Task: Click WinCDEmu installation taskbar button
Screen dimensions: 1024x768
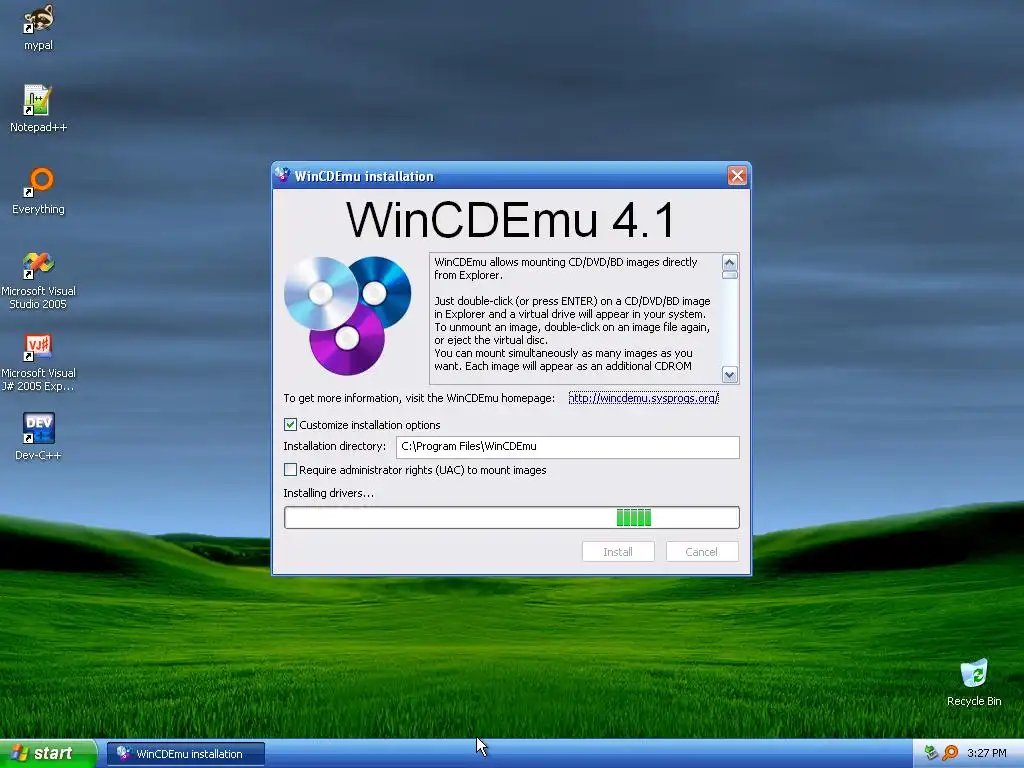Action: point(186,754)
